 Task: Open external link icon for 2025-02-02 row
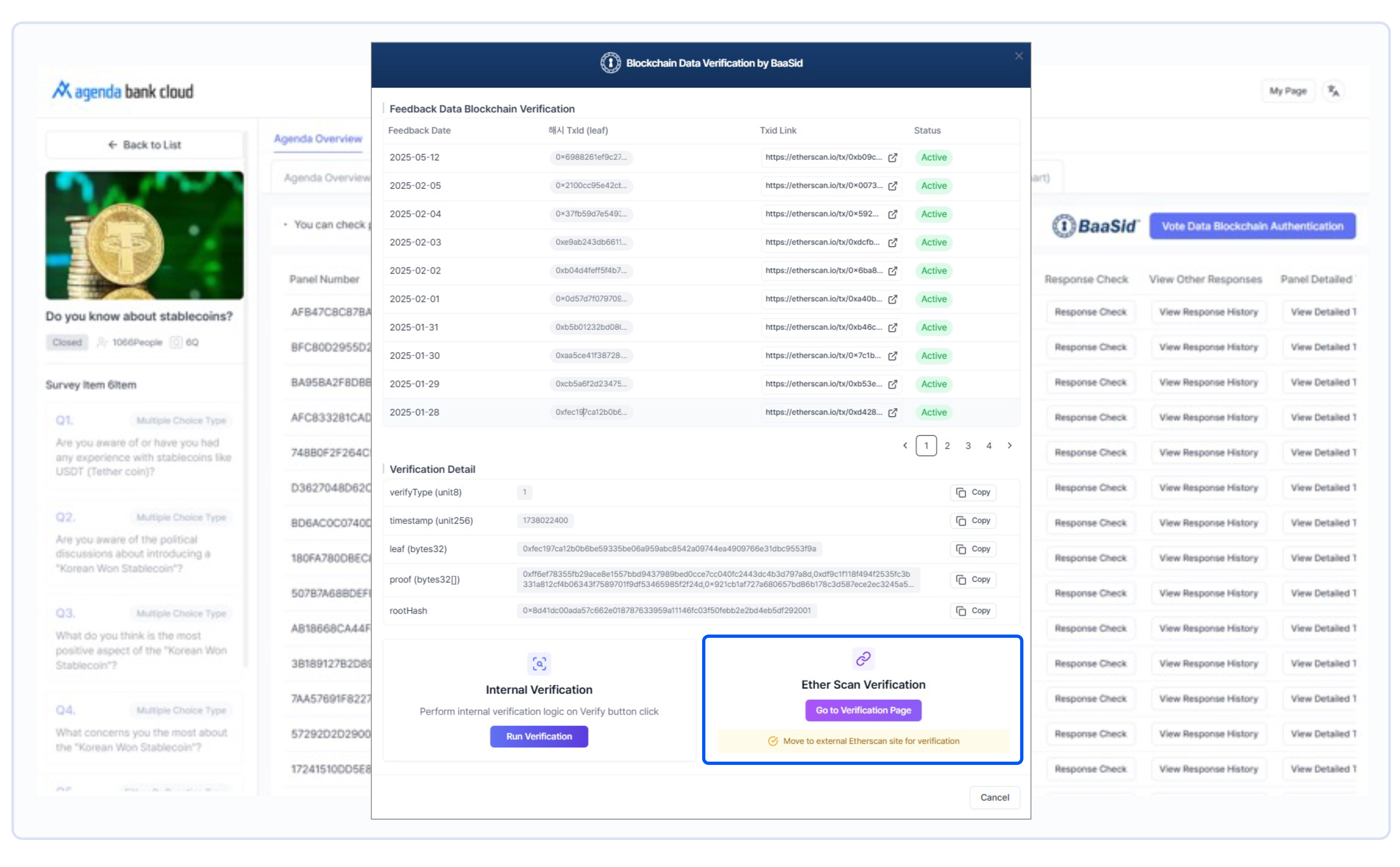892,271
